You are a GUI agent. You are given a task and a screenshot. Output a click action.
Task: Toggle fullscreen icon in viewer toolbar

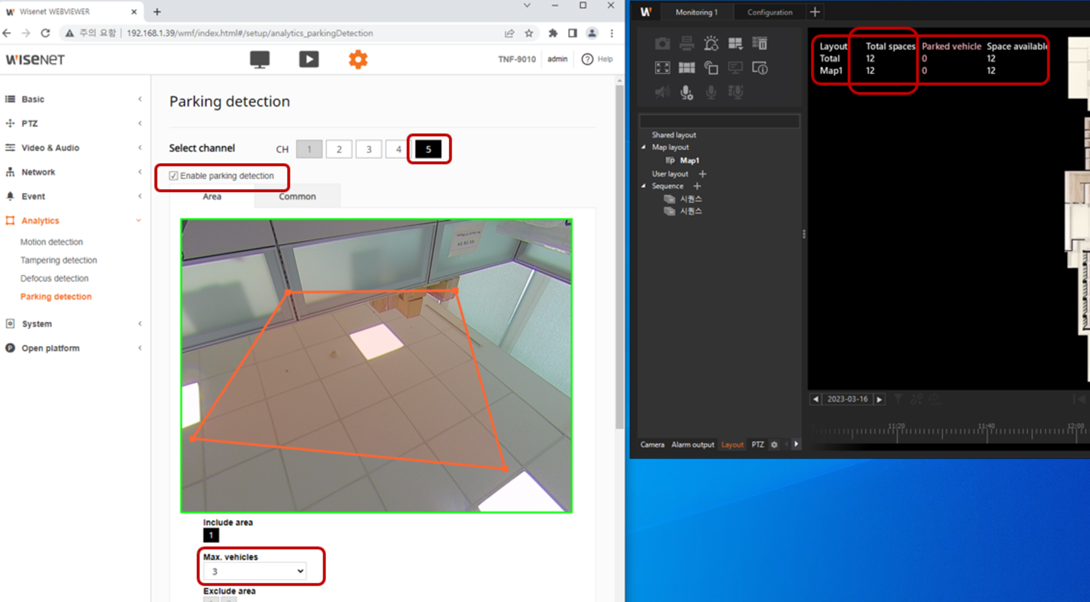coord(662,68)
